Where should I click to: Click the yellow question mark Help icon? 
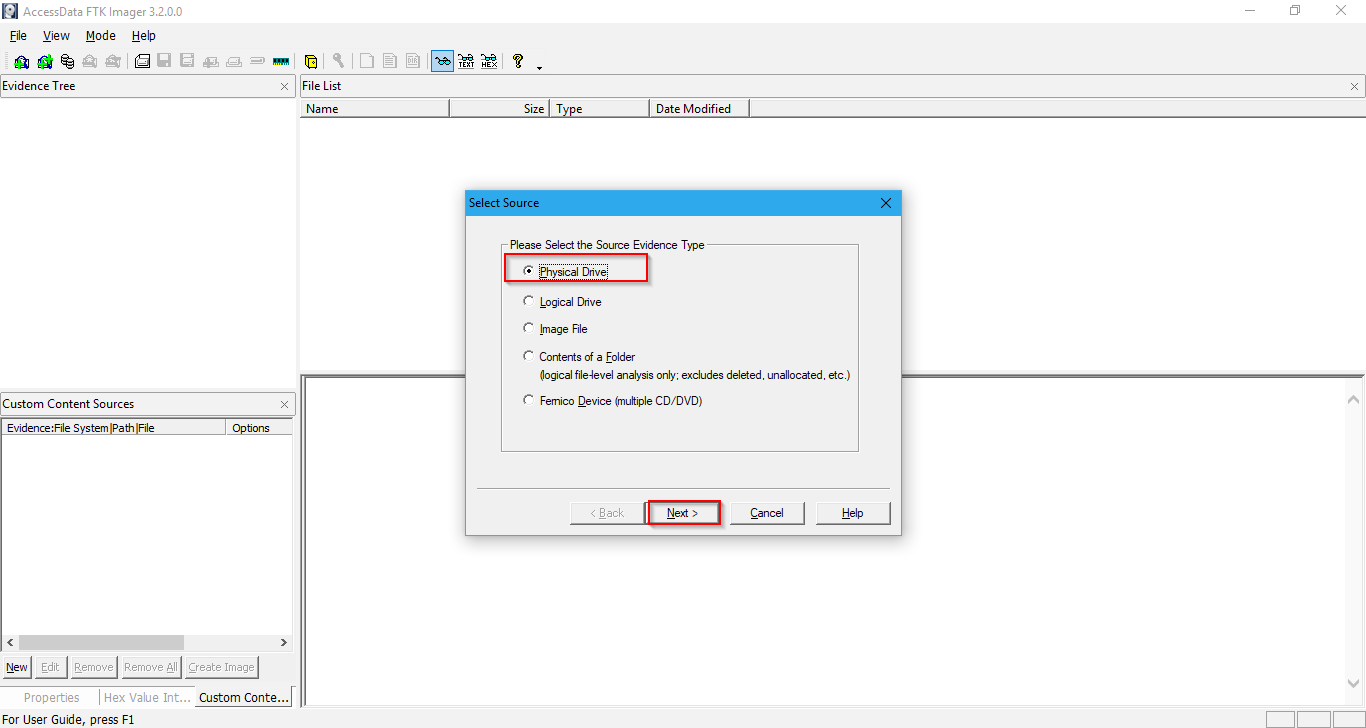(518, 61)
